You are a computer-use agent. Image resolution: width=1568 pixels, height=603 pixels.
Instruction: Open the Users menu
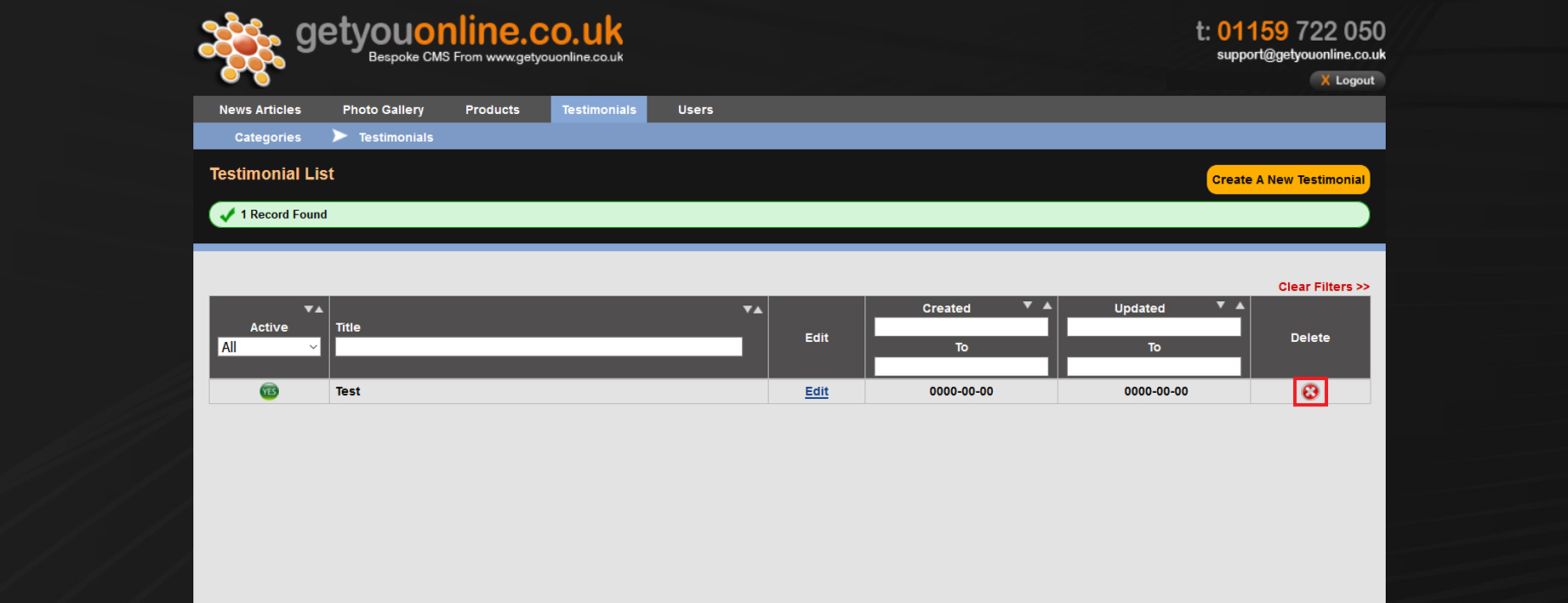pos(695,110)
